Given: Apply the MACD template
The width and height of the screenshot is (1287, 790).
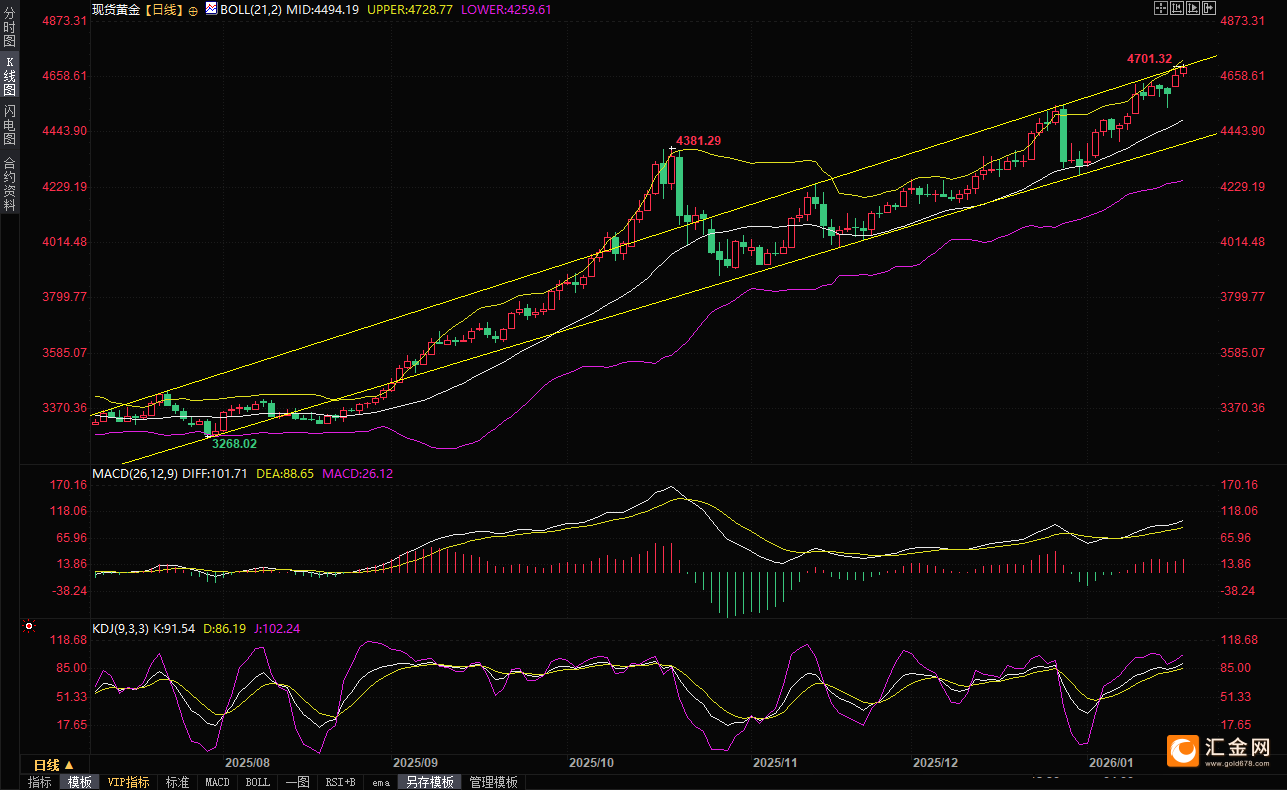Looking at the screenshot, I should [217, 782].
